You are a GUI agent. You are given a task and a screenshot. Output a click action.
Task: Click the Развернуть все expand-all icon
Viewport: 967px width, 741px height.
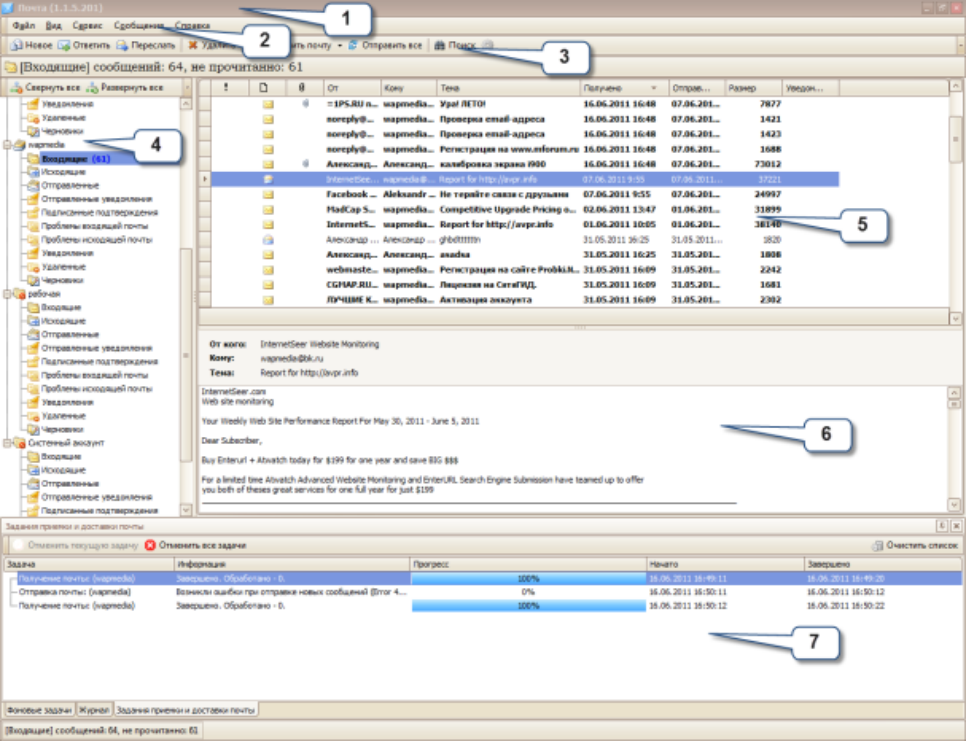click(x=93, y=88)
